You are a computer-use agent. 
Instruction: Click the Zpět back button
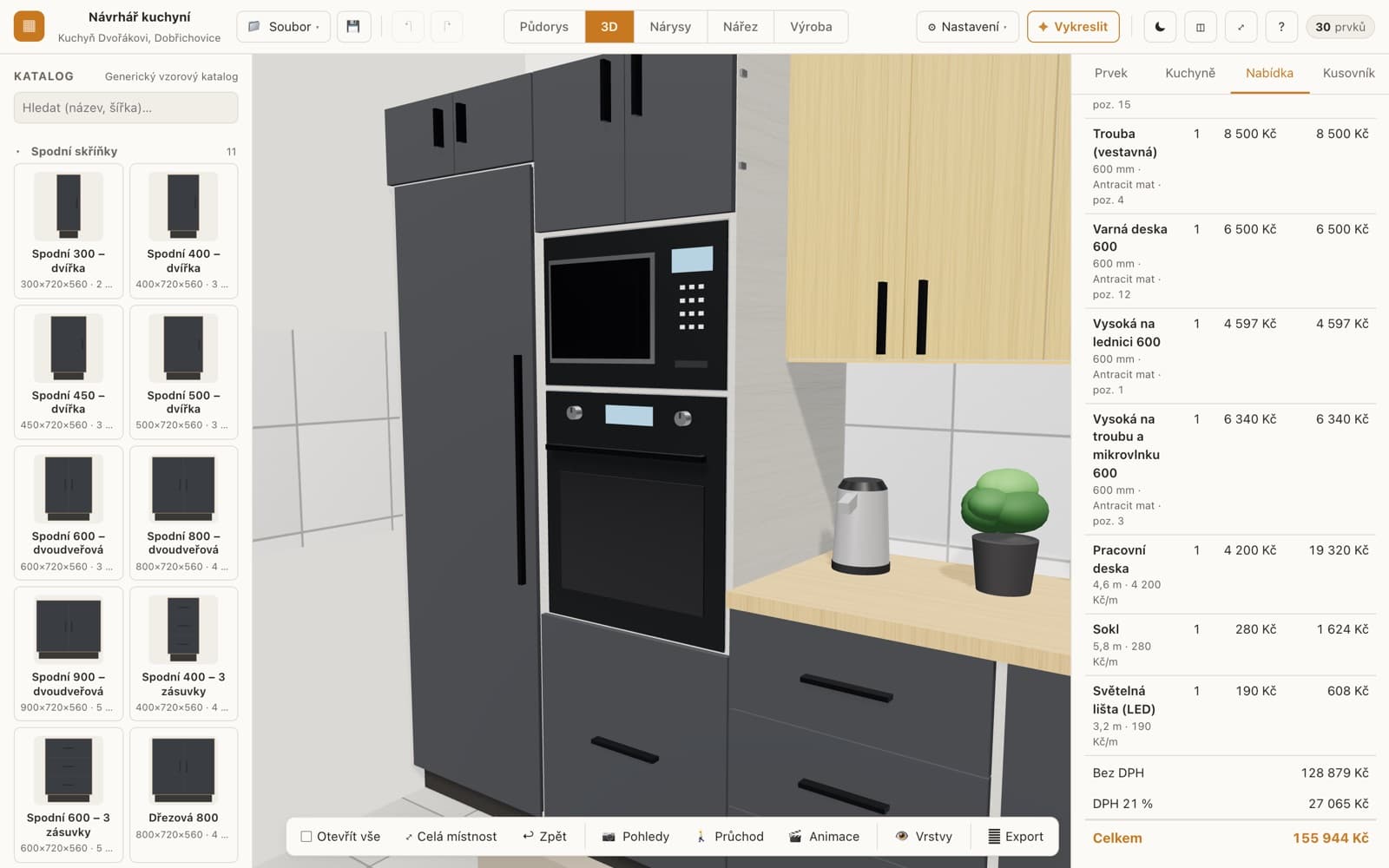point(544,837)
